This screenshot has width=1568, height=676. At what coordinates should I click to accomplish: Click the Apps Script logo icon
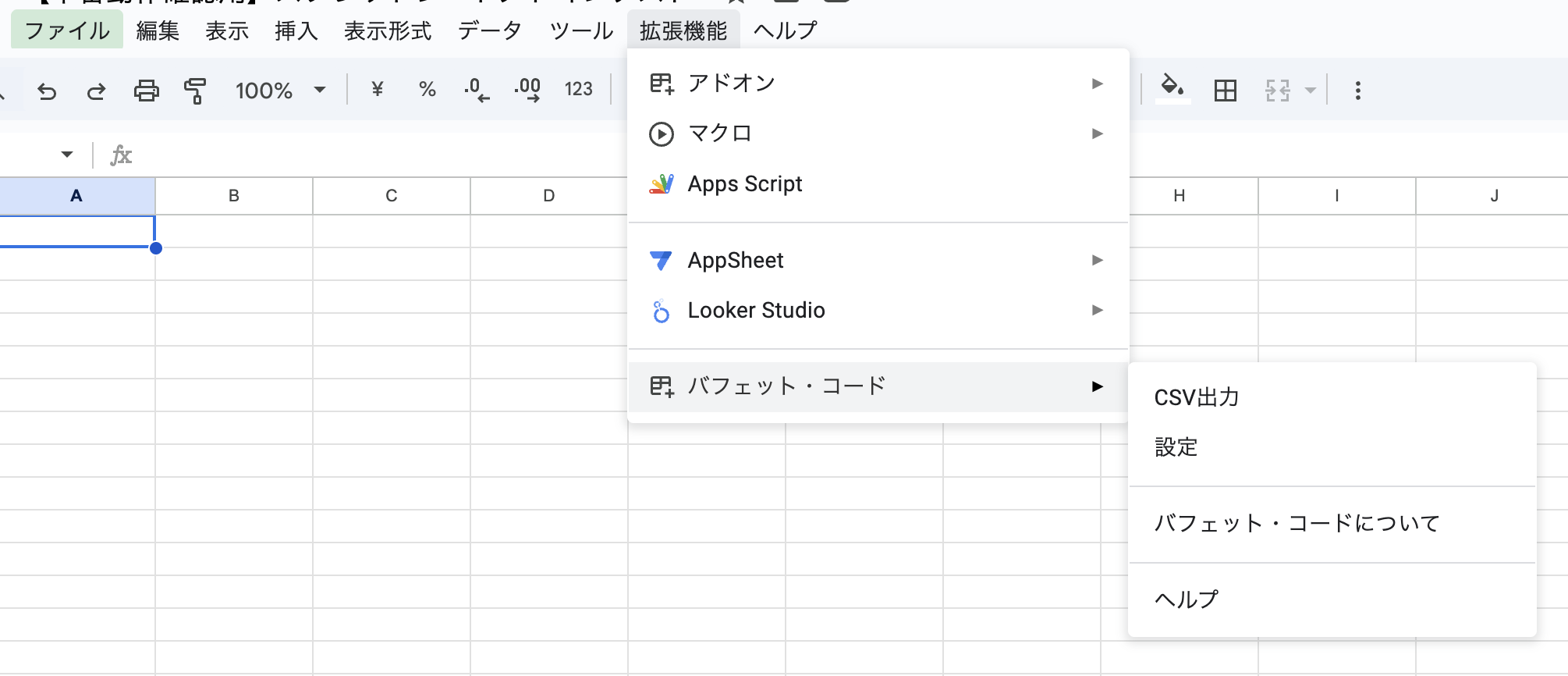pyautogui.click(x=662, y=184)
